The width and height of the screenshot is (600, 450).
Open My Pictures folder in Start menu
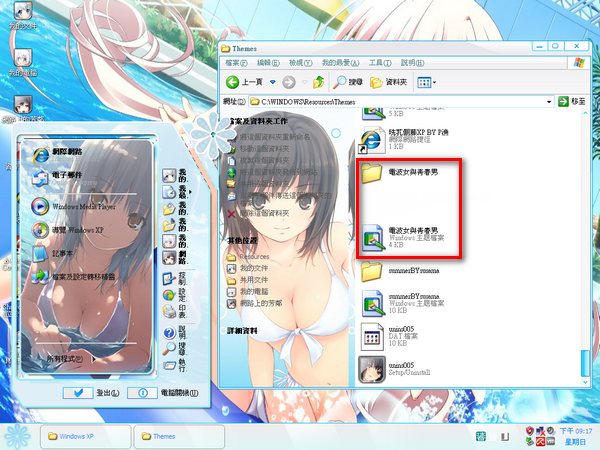(175, 209)
